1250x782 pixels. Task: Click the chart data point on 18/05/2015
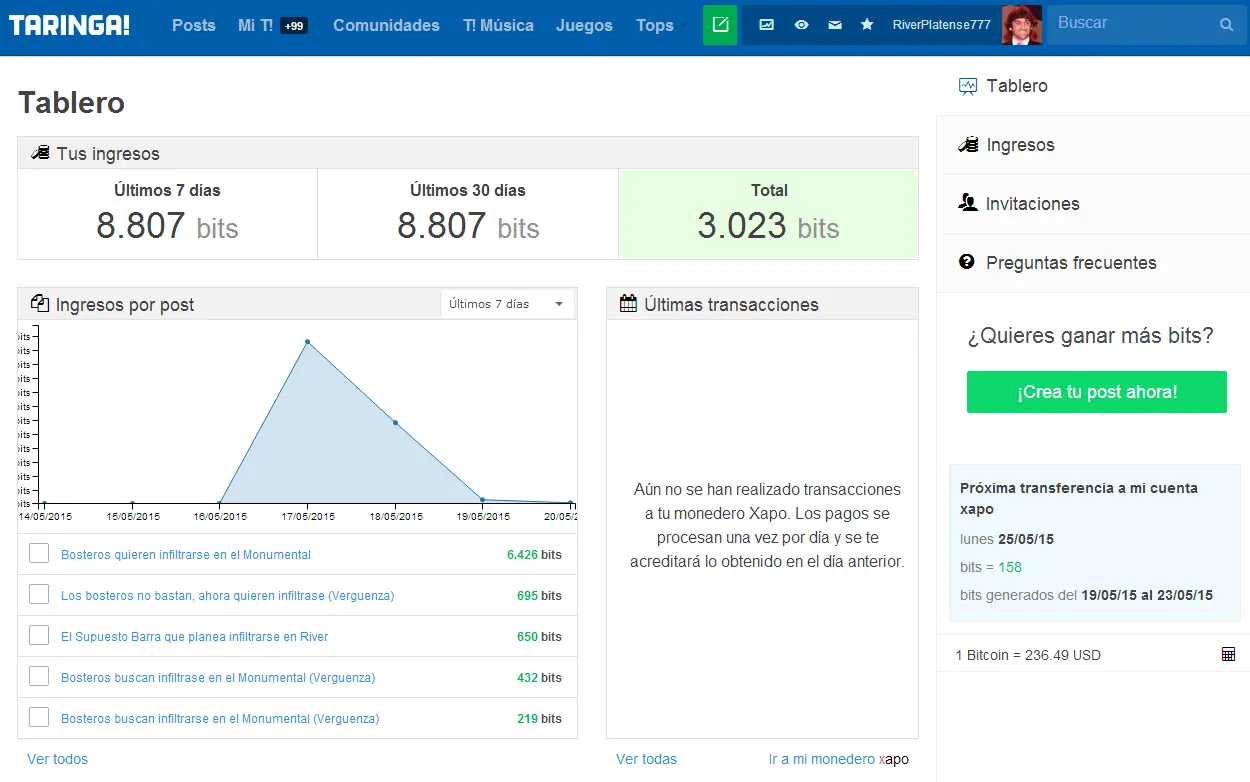(x=395, y=423)
